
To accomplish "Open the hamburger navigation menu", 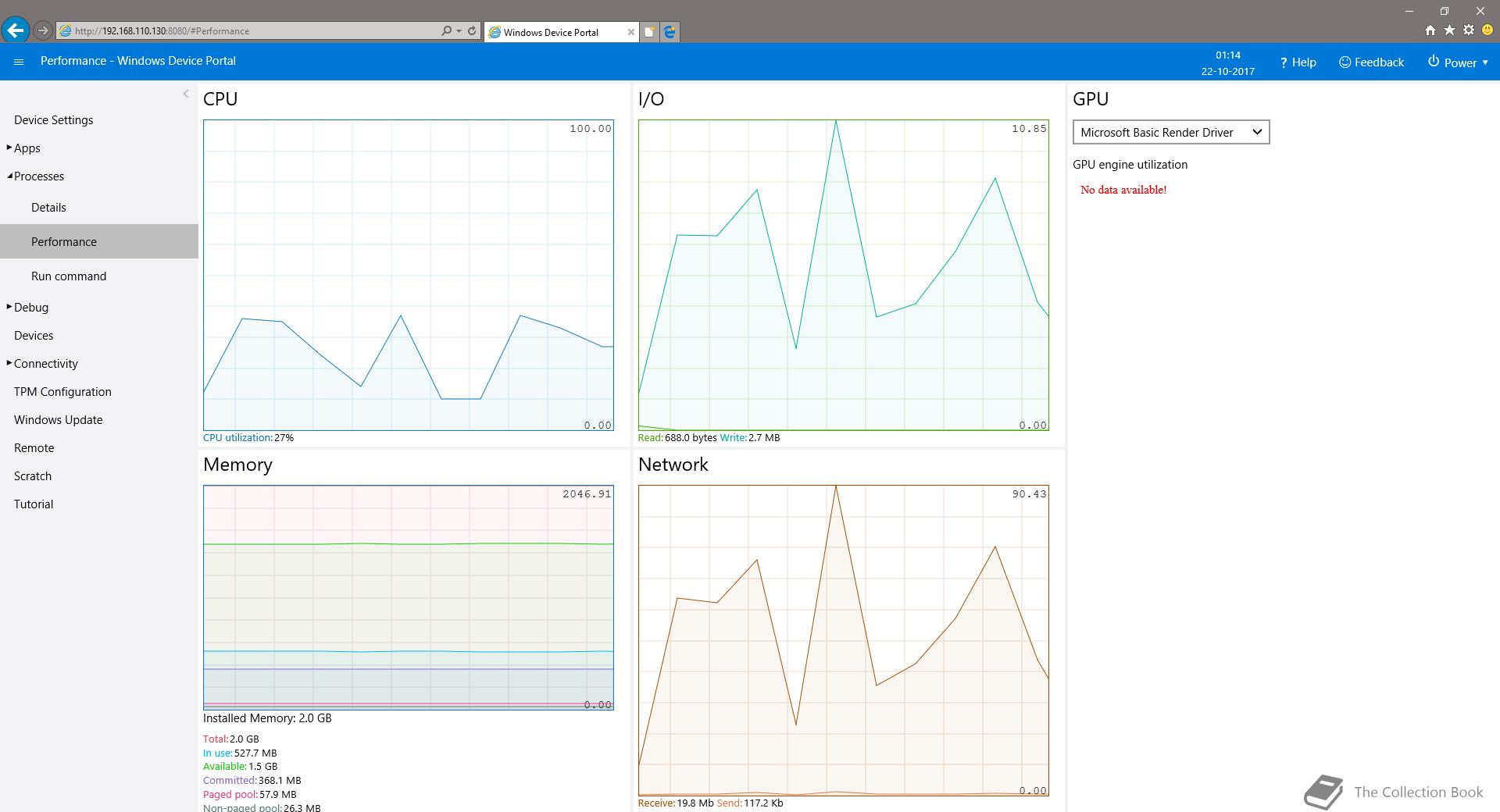I will (x=19, y=62).
